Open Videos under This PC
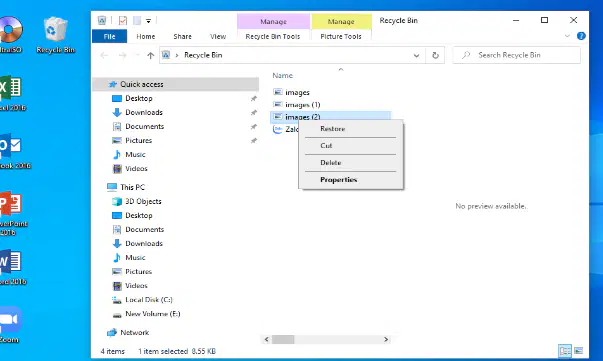This screenshot has width=603, height=361. (136, 286)
